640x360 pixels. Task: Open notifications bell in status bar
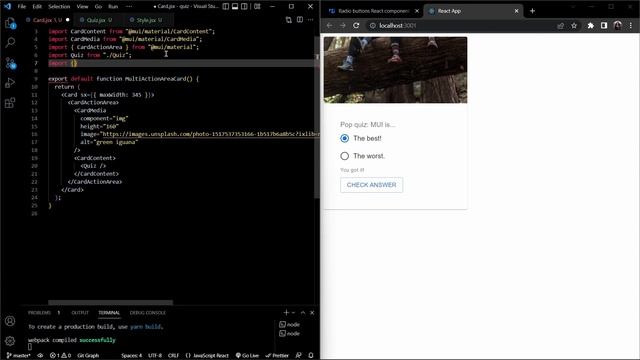click(311, 356)
